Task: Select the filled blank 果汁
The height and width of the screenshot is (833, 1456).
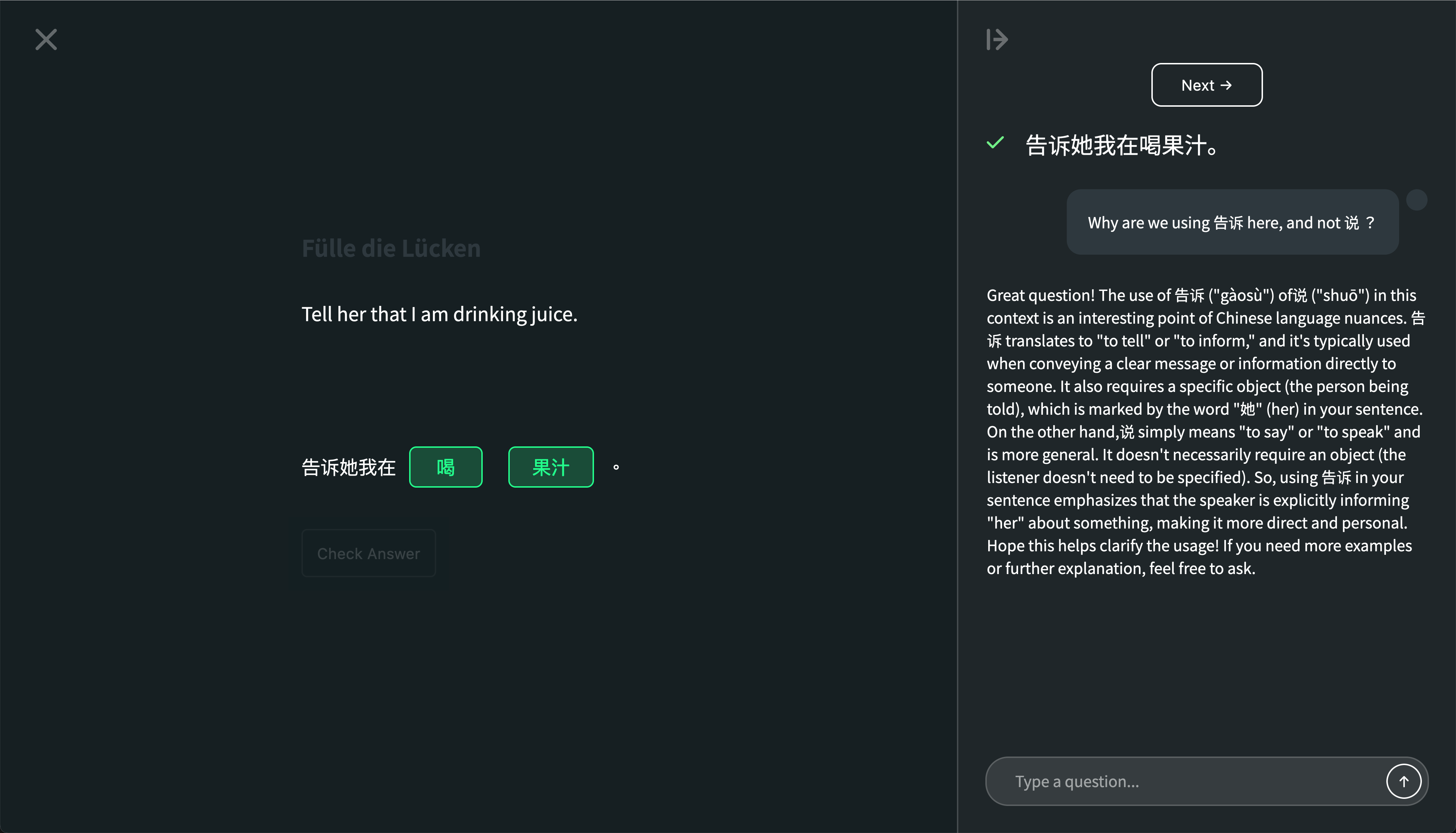Action: point(551,467)
